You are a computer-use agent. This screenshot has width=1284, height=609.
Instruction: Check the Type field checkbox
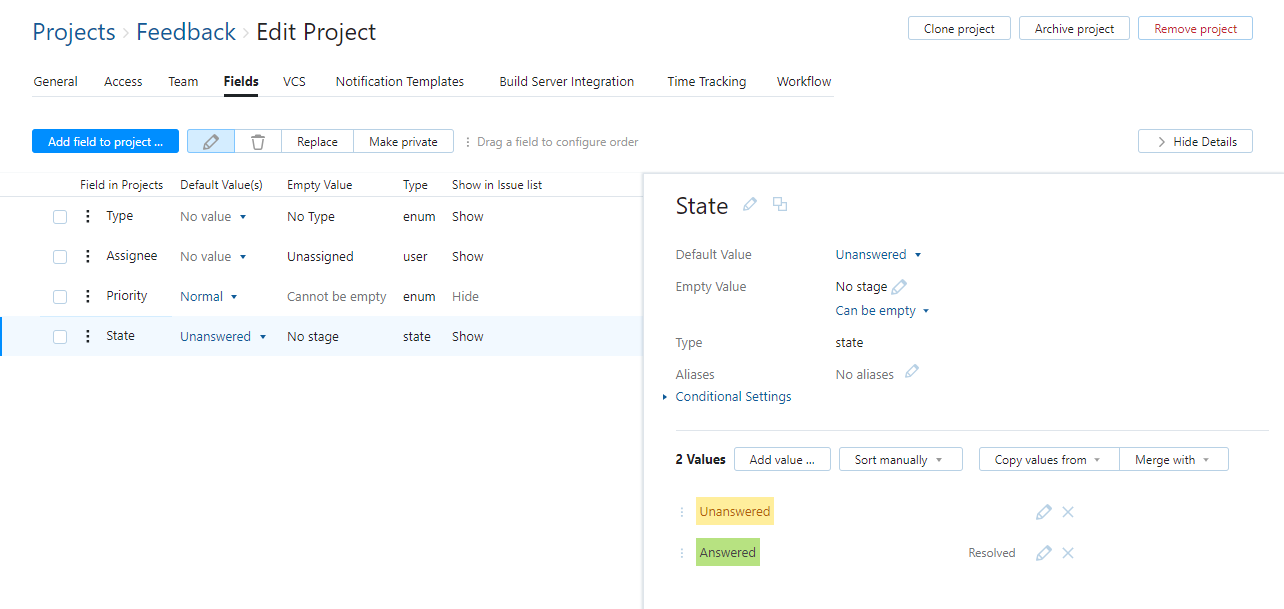(x=60, y=217)
